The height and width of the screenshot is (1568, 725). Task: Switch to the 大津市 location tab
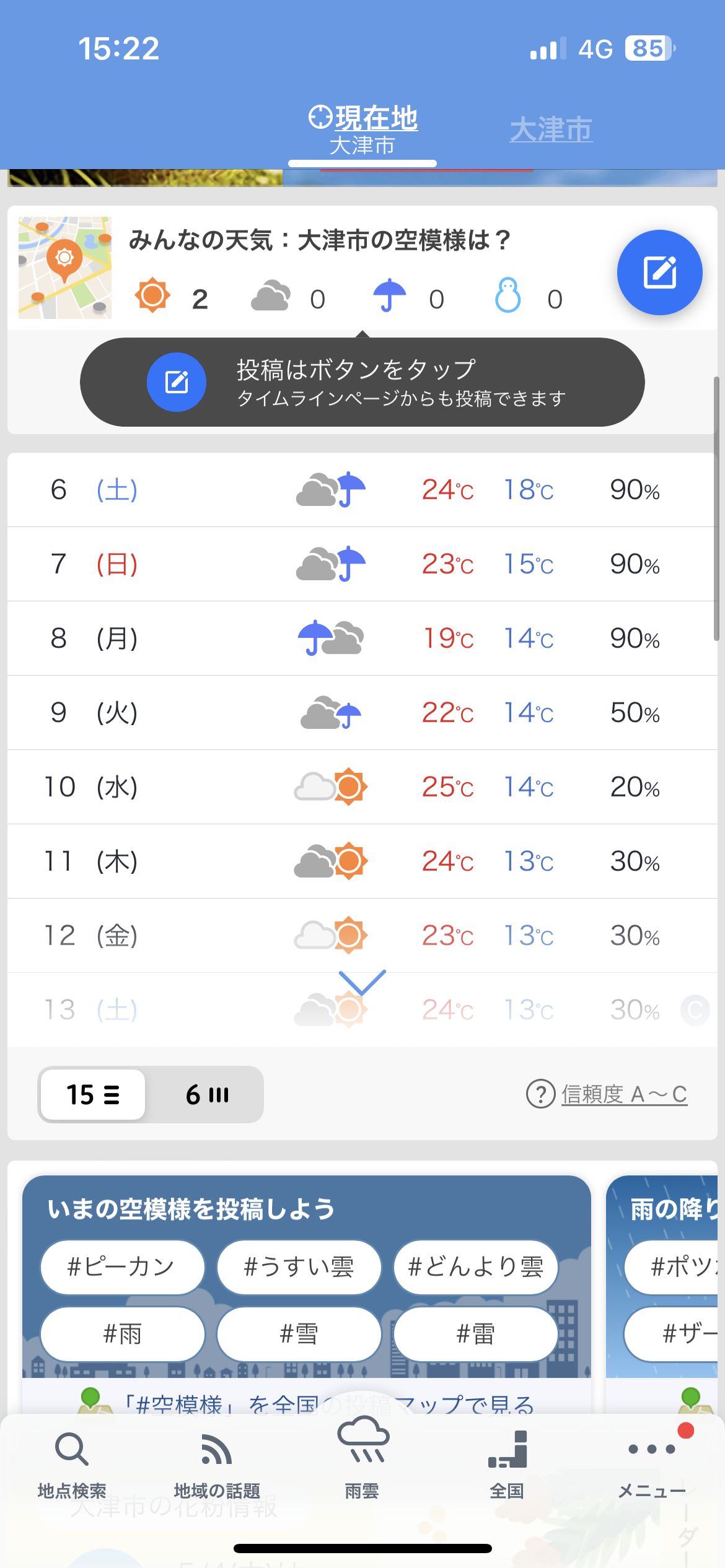[551, 130]
